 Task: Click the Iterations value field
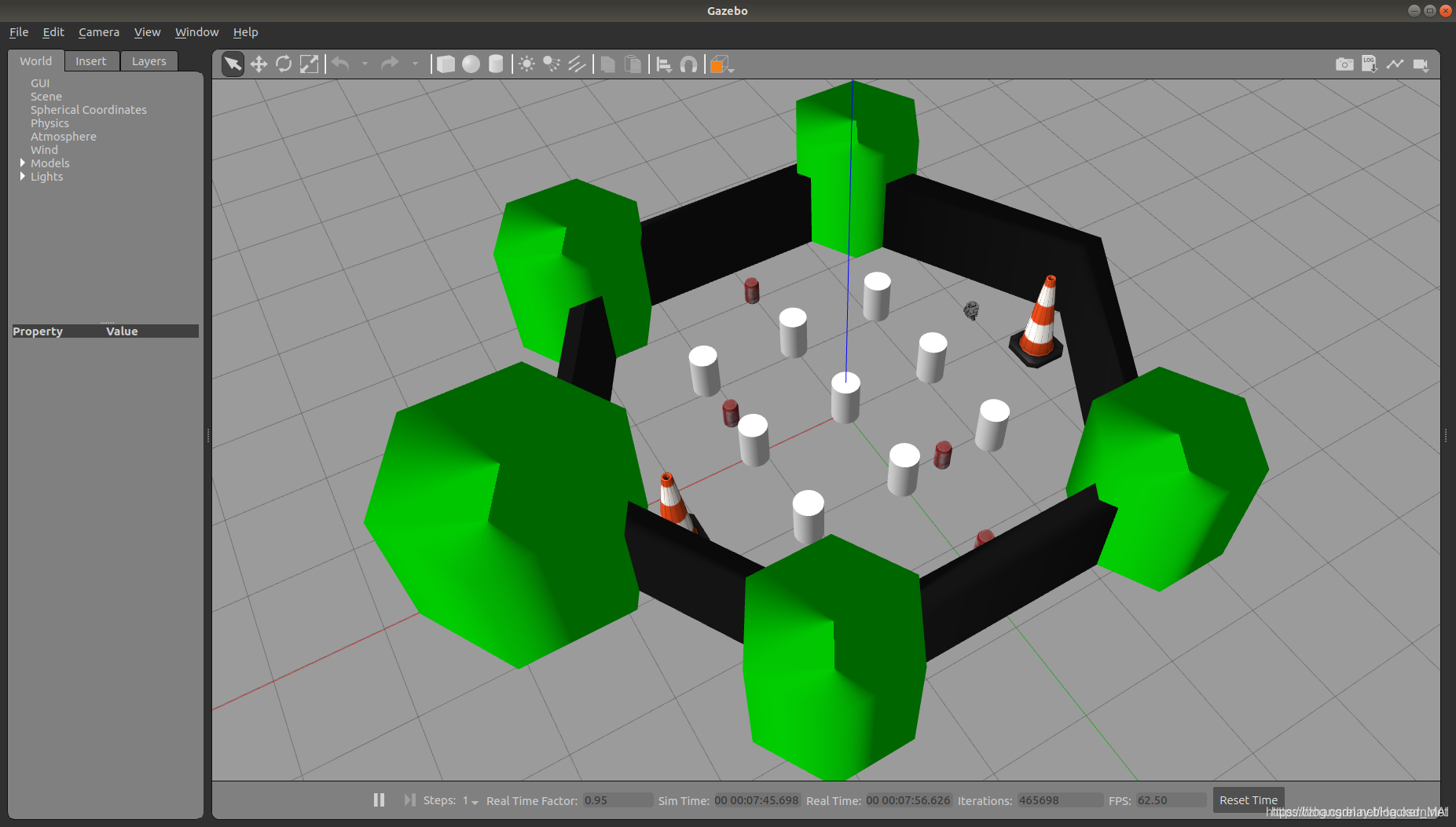[1059, 800]
